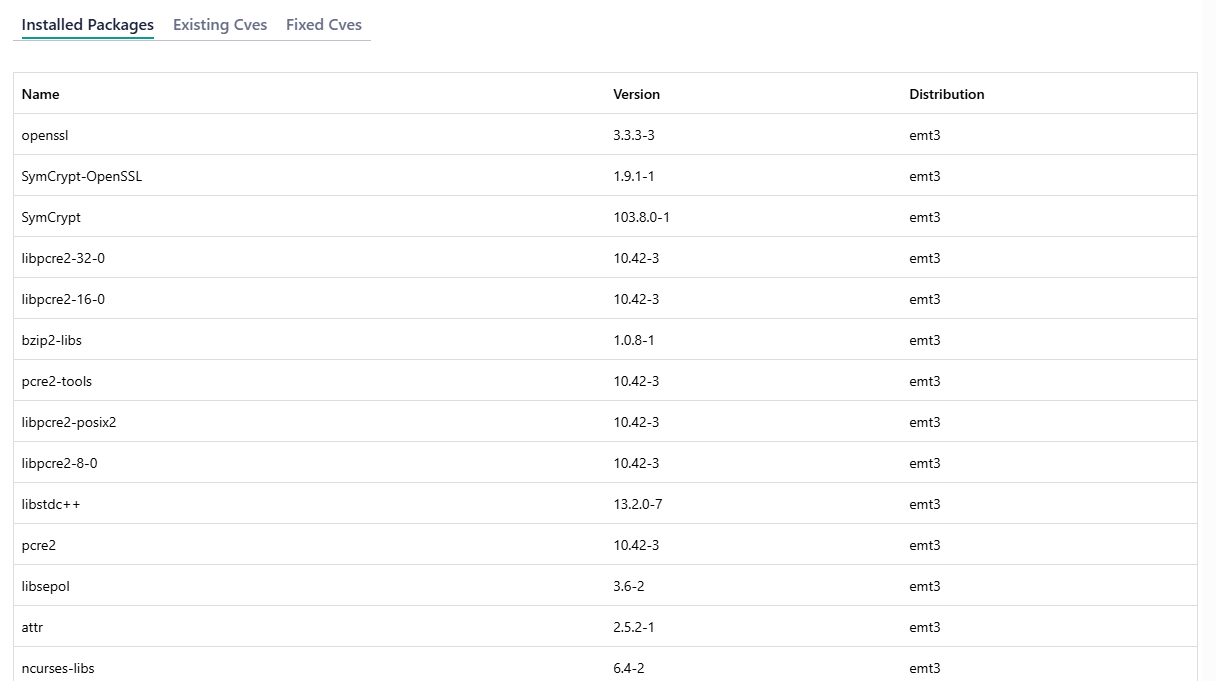
Task: Click the attr package row
Action: 32,627
